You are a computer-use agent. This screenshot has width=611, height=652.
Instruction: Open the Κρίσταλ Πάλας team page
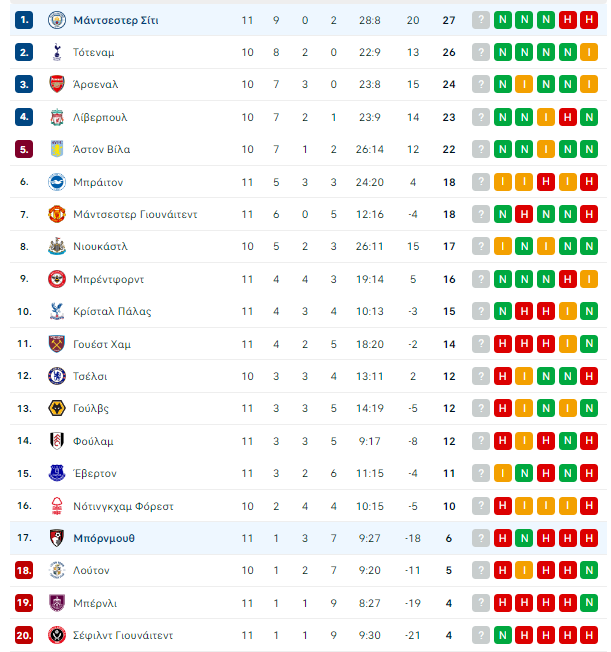(x=112, y=311)
